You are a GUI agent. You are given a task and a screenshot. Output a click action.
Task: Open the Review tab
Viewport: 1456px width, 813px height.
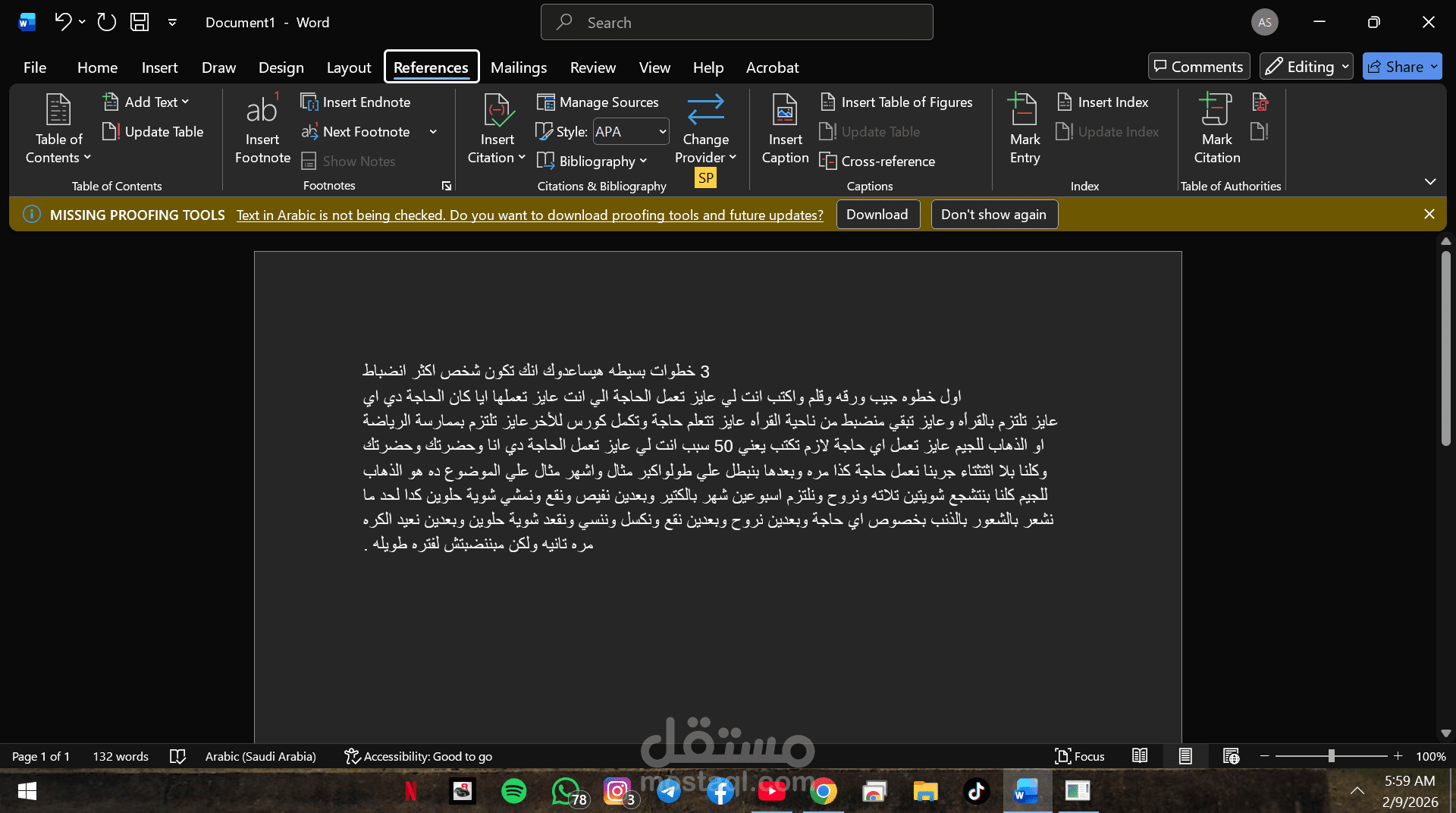pyautogui.click(x=593, y=67)
